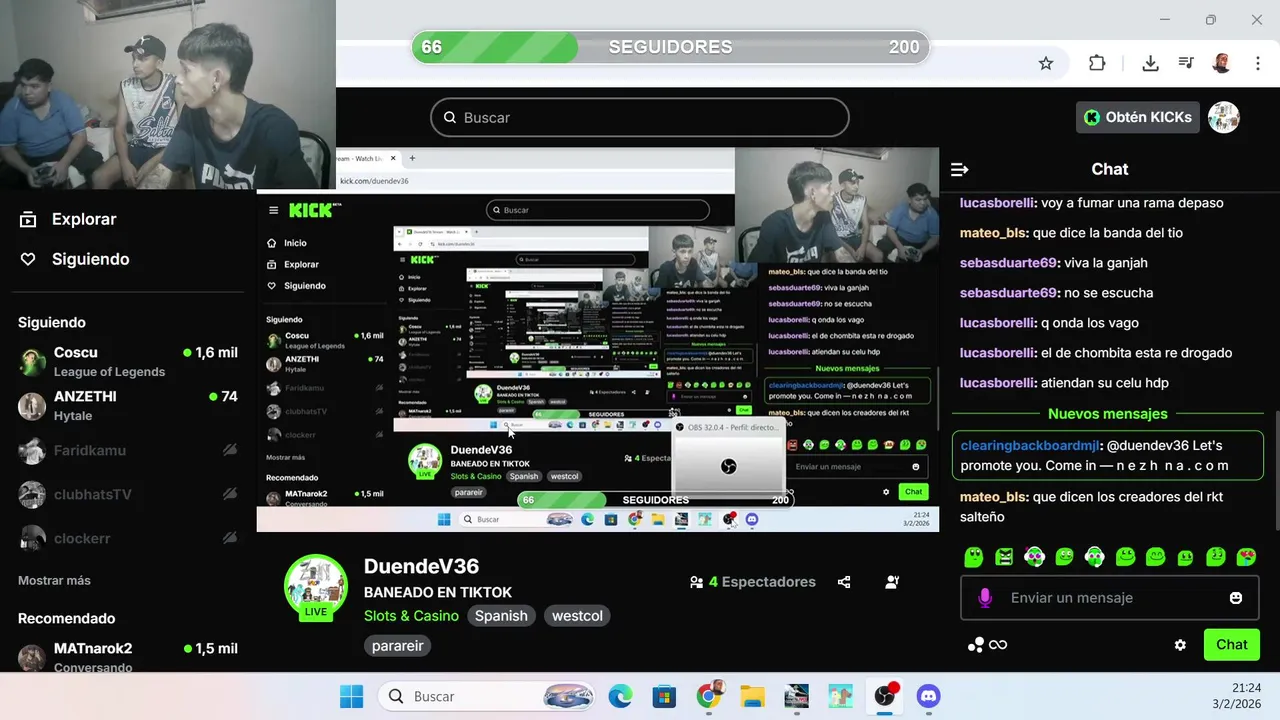Image resolution: width=1280 pixels, height=720 pixels.
Task: Select the parareir tag
Action: pos(398,646)
